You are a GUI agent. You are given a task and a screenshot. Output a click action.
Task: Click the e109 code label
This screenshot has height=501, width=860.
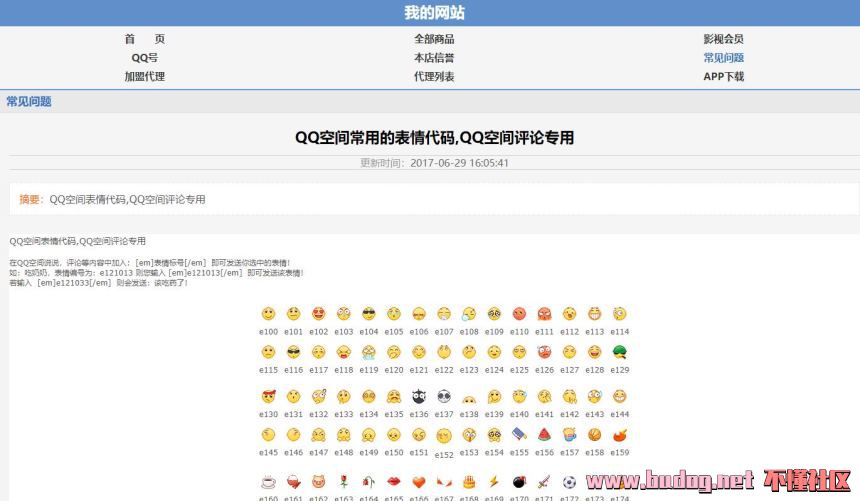point(494,331)
